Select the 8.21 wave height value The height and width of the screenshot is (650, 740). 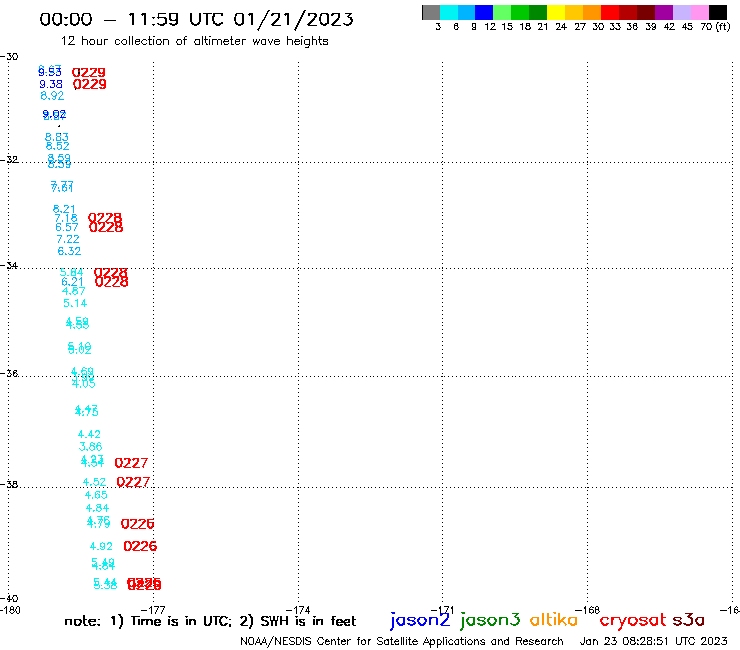coord(64,209)
